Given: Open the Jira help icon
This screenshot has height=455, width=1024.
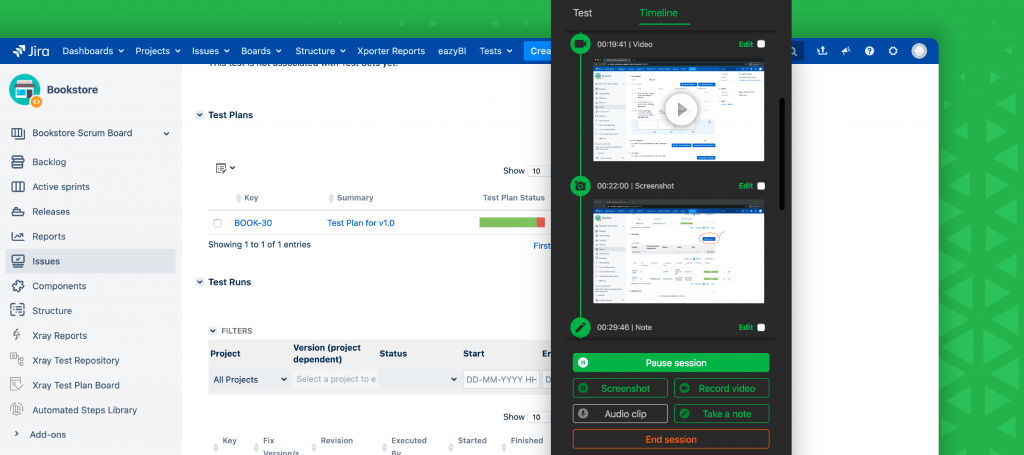Looking at the screenshot, I should (x=869, y=51).
